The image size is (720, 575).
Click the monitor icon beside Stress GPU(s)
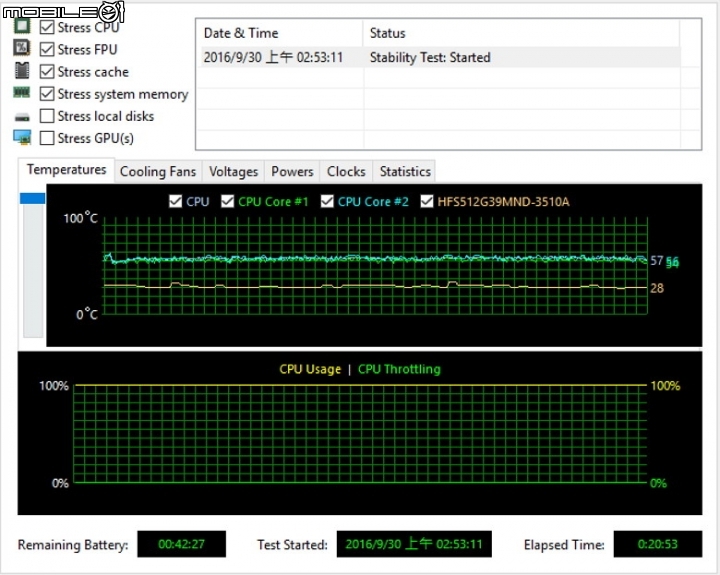22,137
